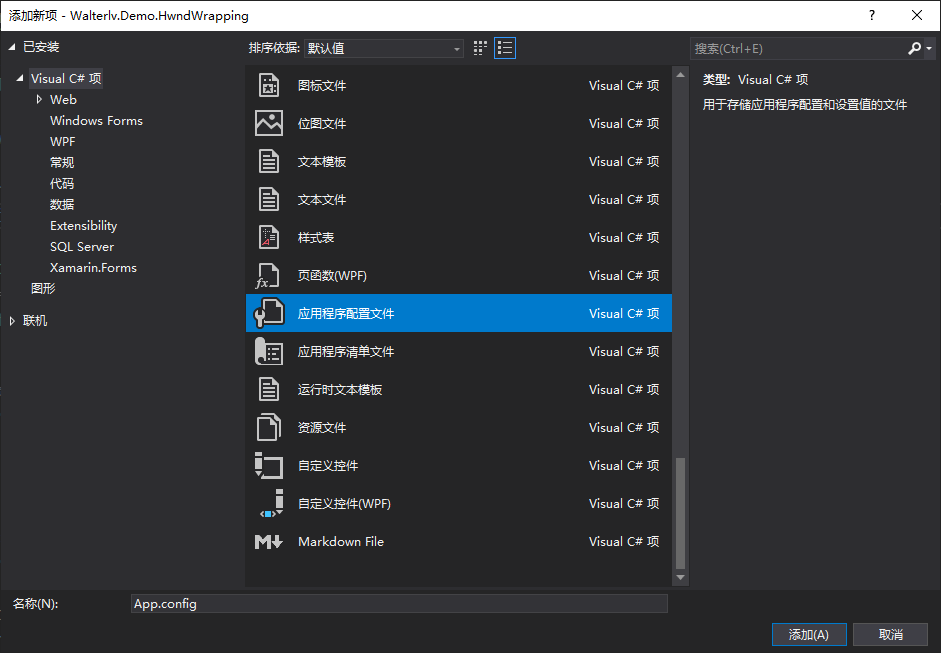Select the 文本文件 template name

(x=322, y=199)
